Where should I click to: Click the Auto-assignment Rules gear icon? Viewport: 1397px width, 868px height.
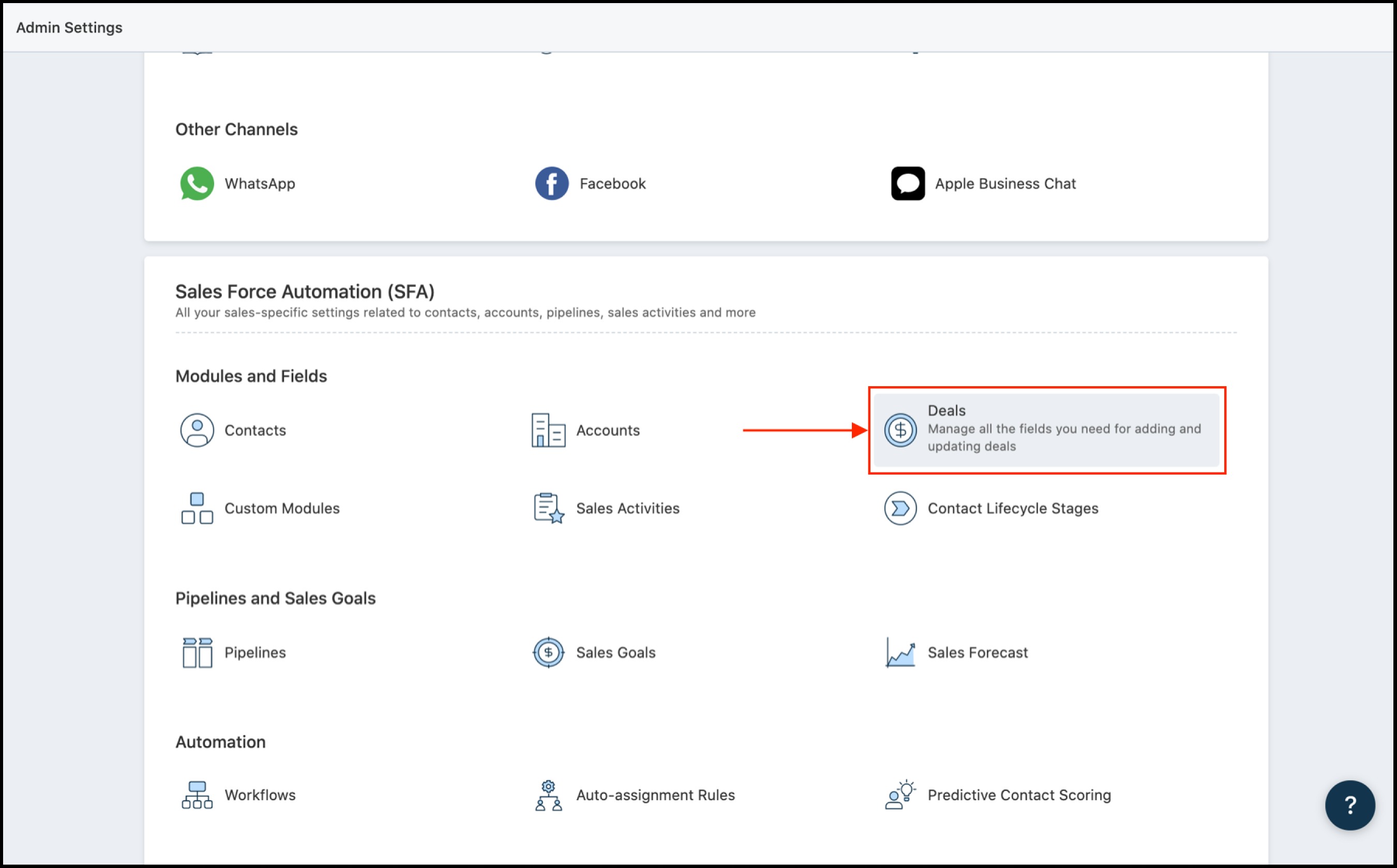(548, 795)
